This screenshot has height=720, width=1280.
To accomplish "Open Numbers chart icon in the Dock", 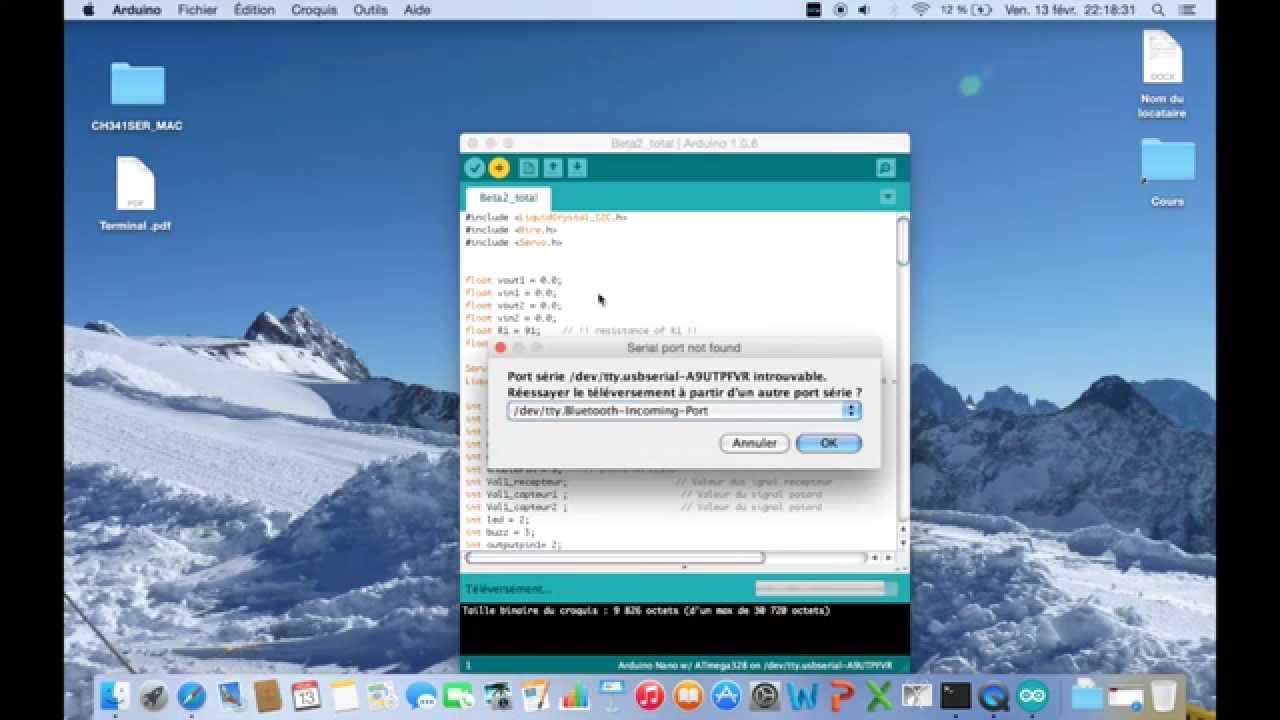I will pos(574,695).
